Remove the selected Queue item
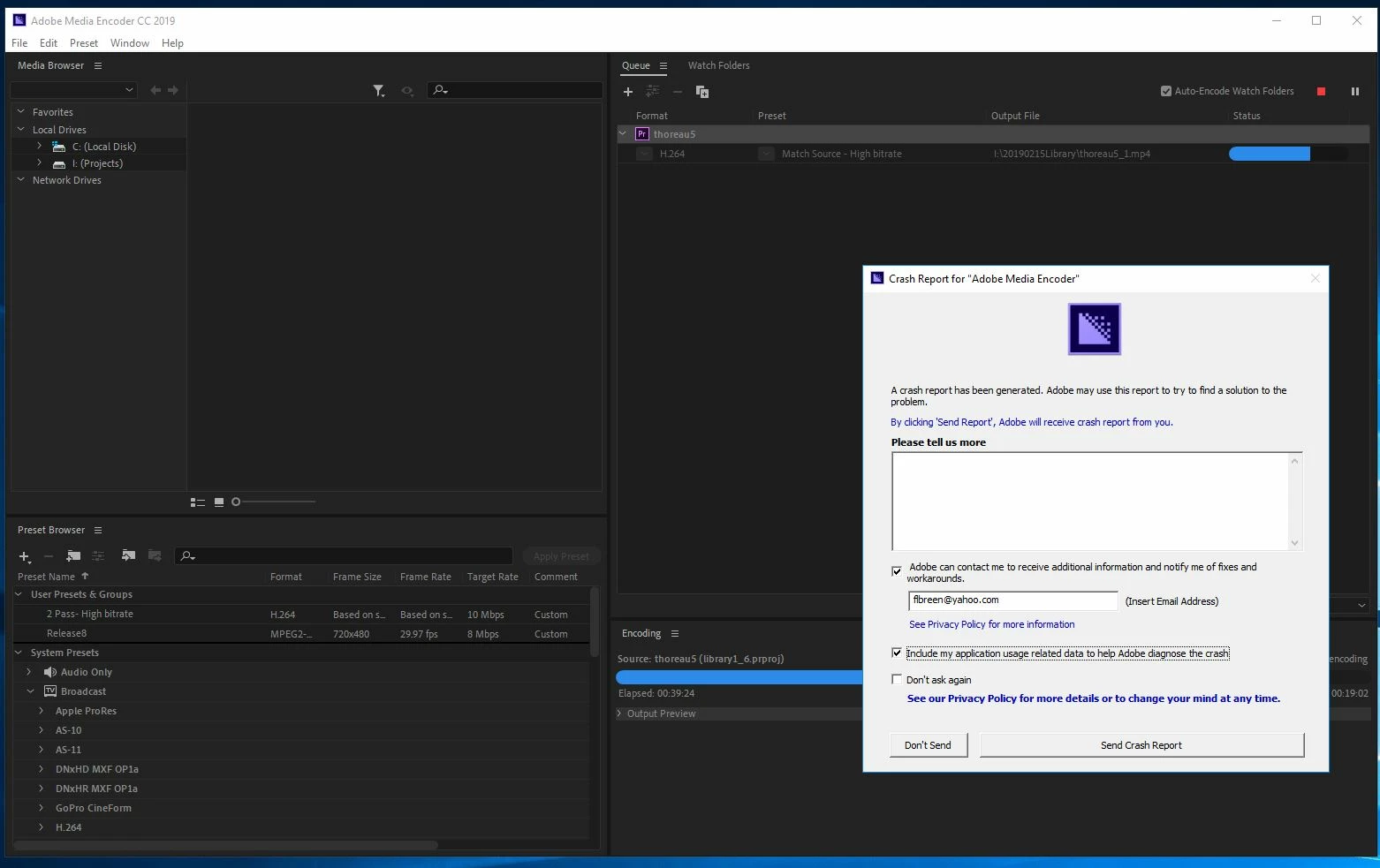This screenshot has height=868, width=1380. [x=678, y=92]
